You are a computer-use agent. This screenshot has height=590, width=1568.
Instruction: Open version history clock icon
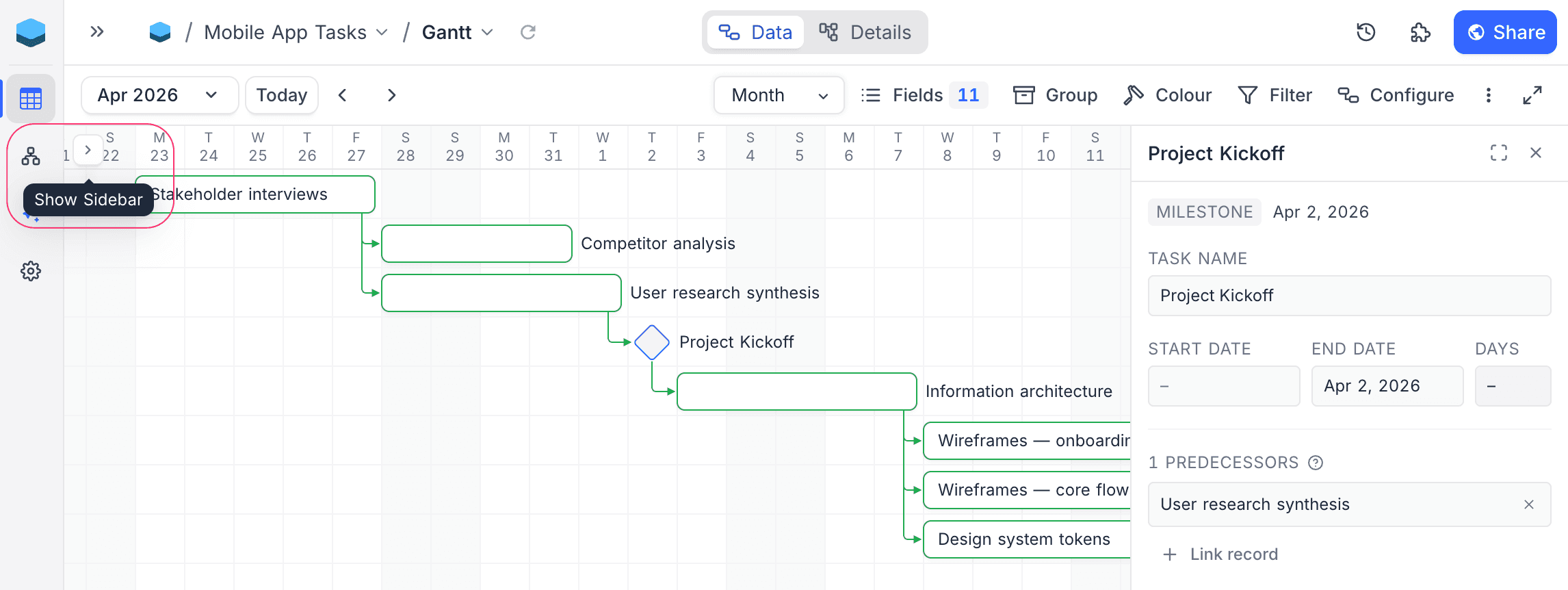tap(1366, 32)
